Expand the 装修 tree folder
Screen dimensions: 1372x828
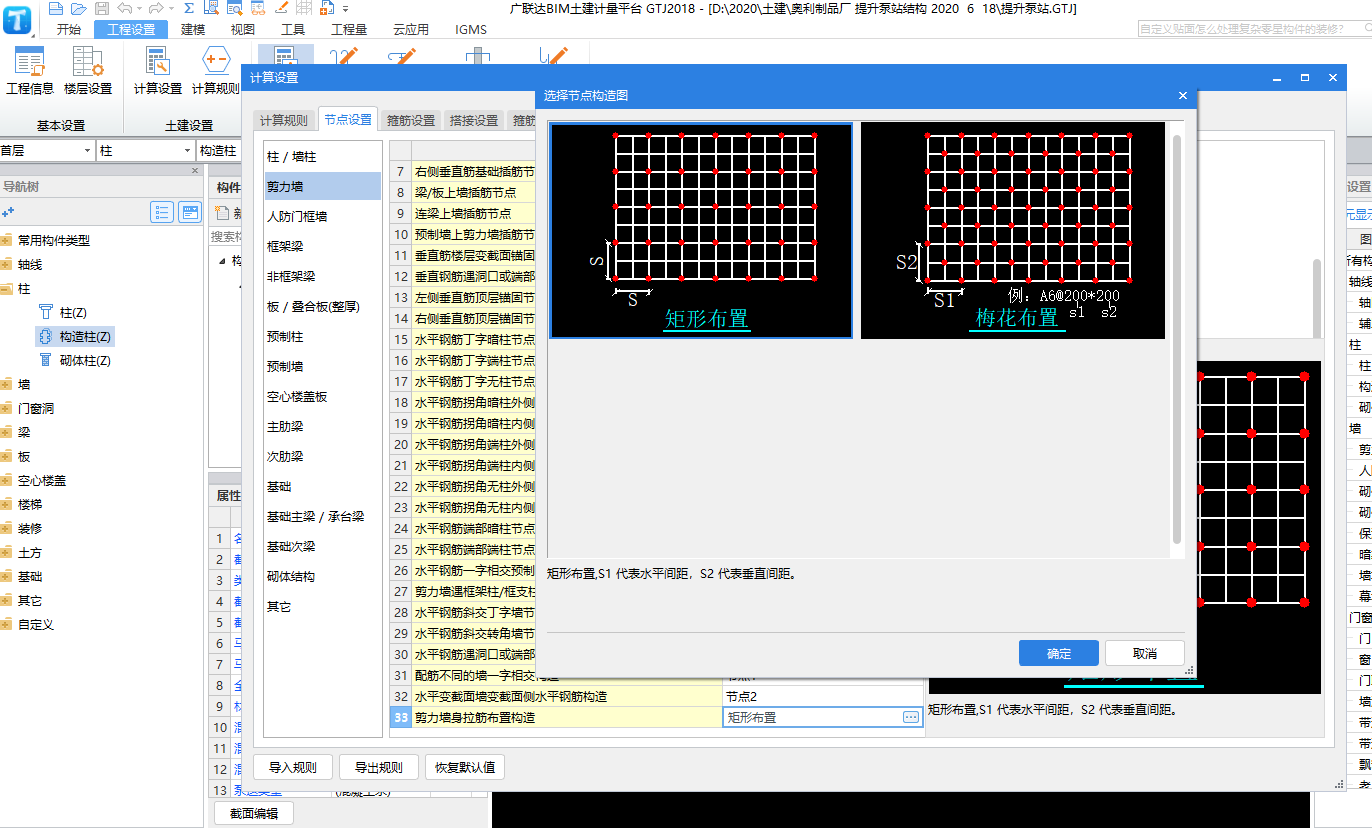click(7, 528)
